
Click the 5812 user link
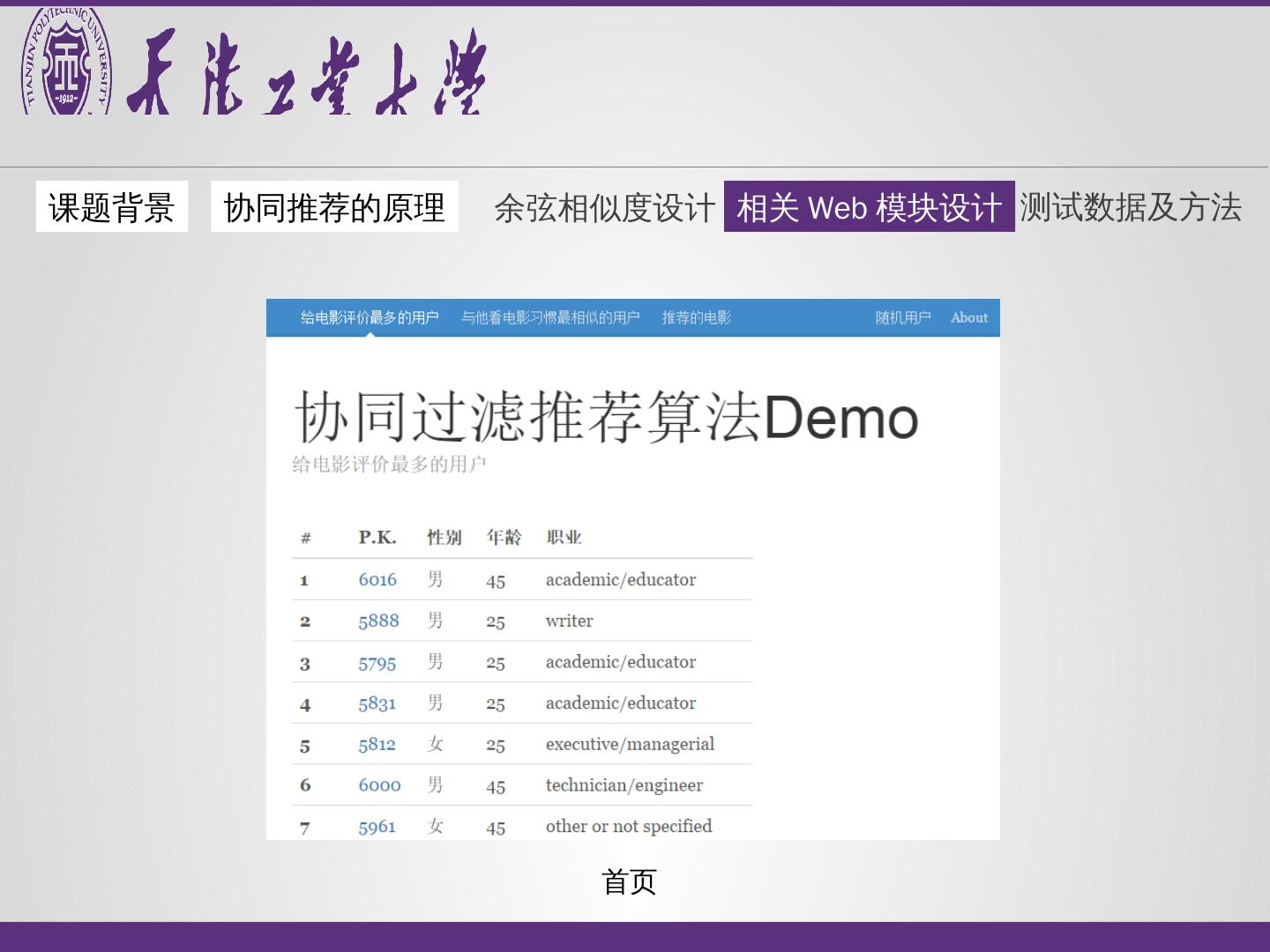(x=377, y=744)
